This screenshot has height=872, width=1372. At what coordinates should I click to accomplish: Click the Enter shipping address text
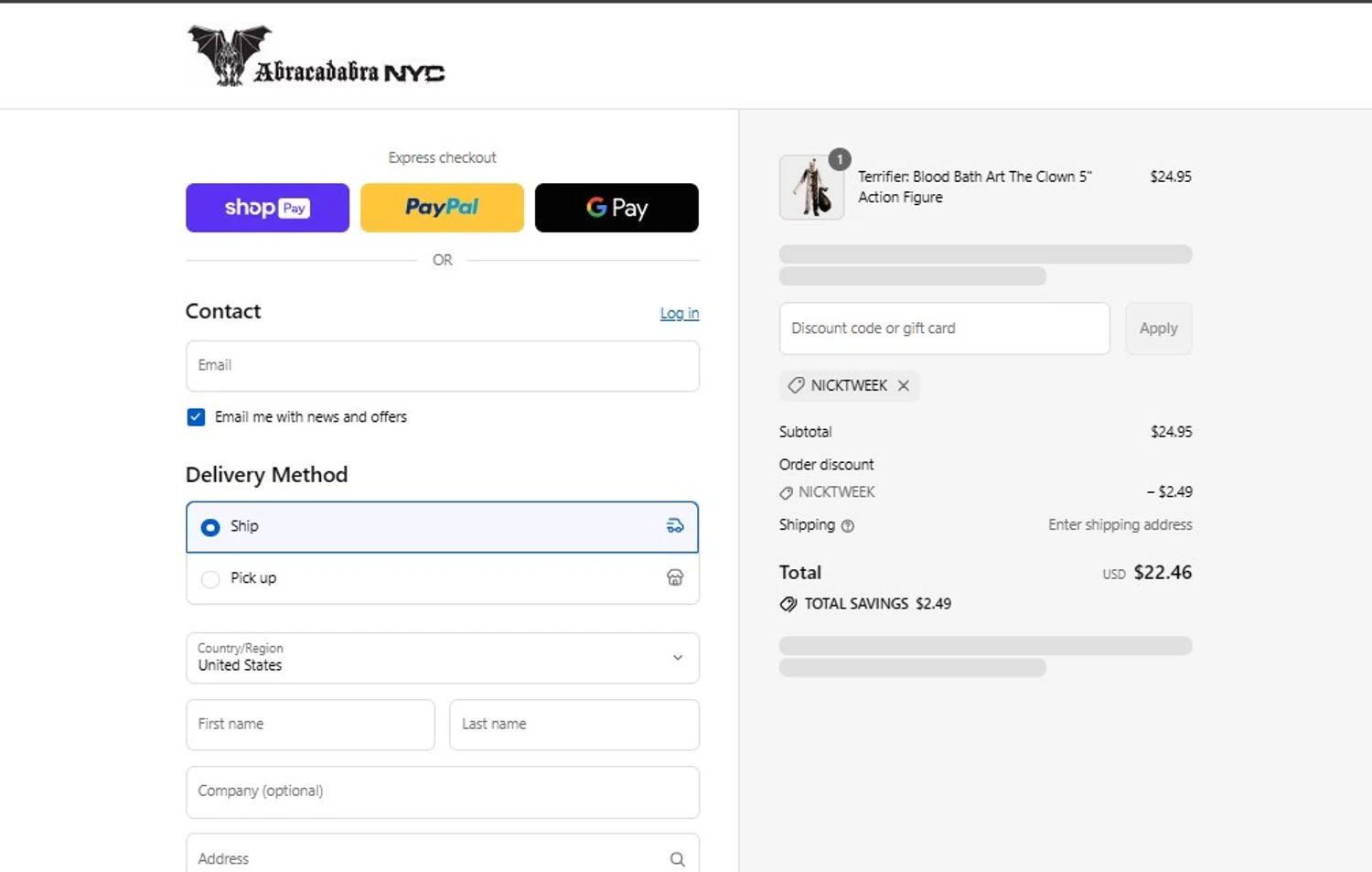click(x=1120, y=524)
